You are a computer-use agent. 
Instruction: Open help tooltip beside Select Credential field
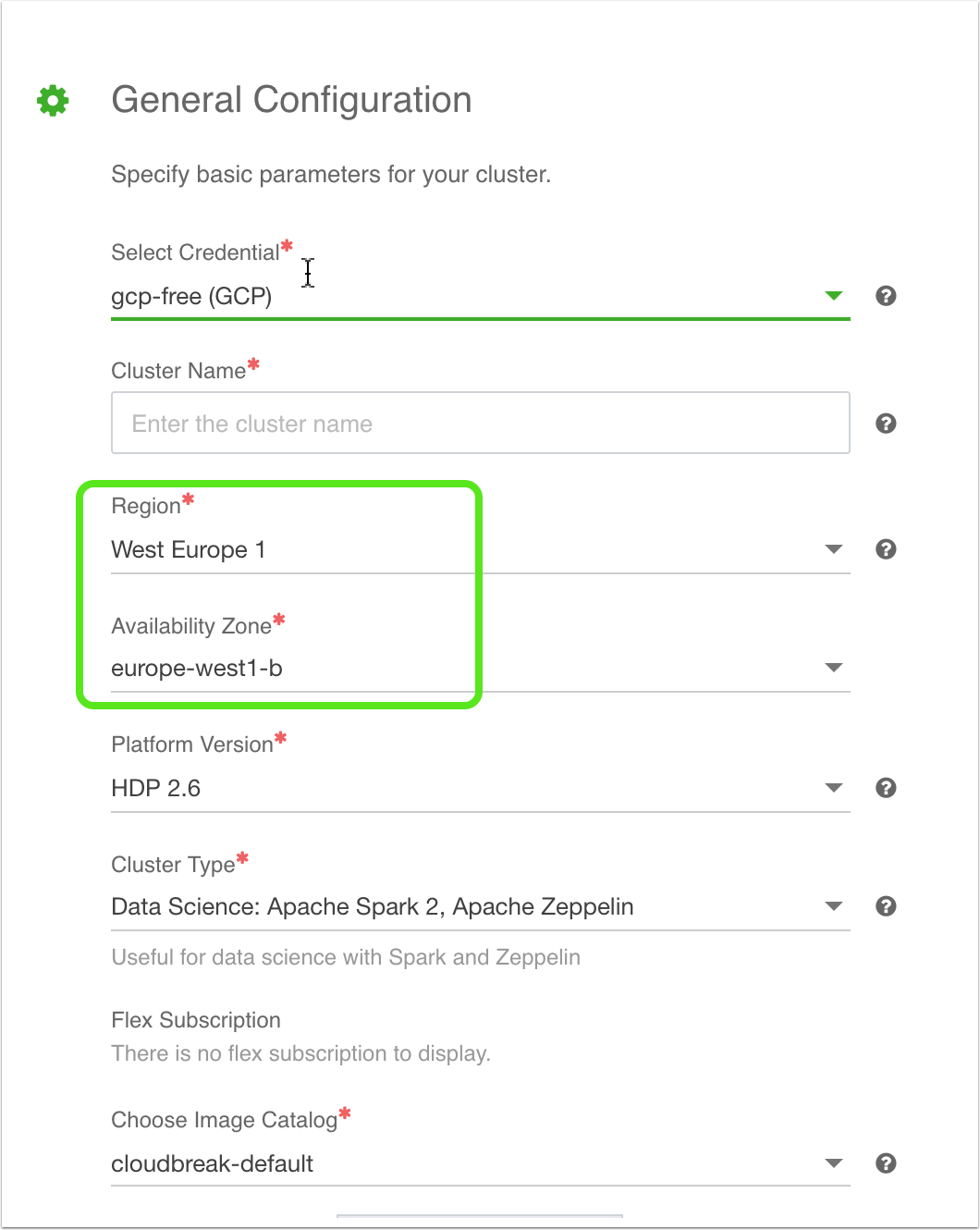(x=885, y=296)
